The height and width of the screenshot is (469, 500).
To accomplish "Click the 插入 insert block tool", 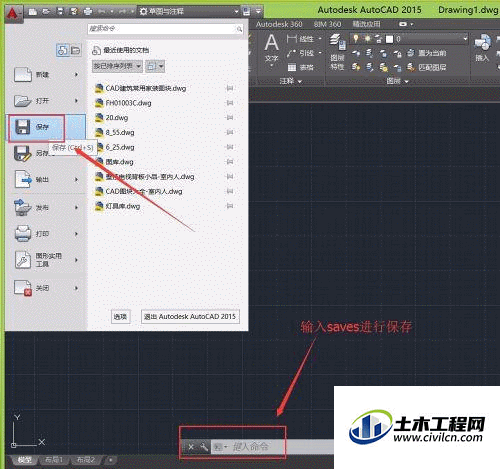I will (482, 48).
